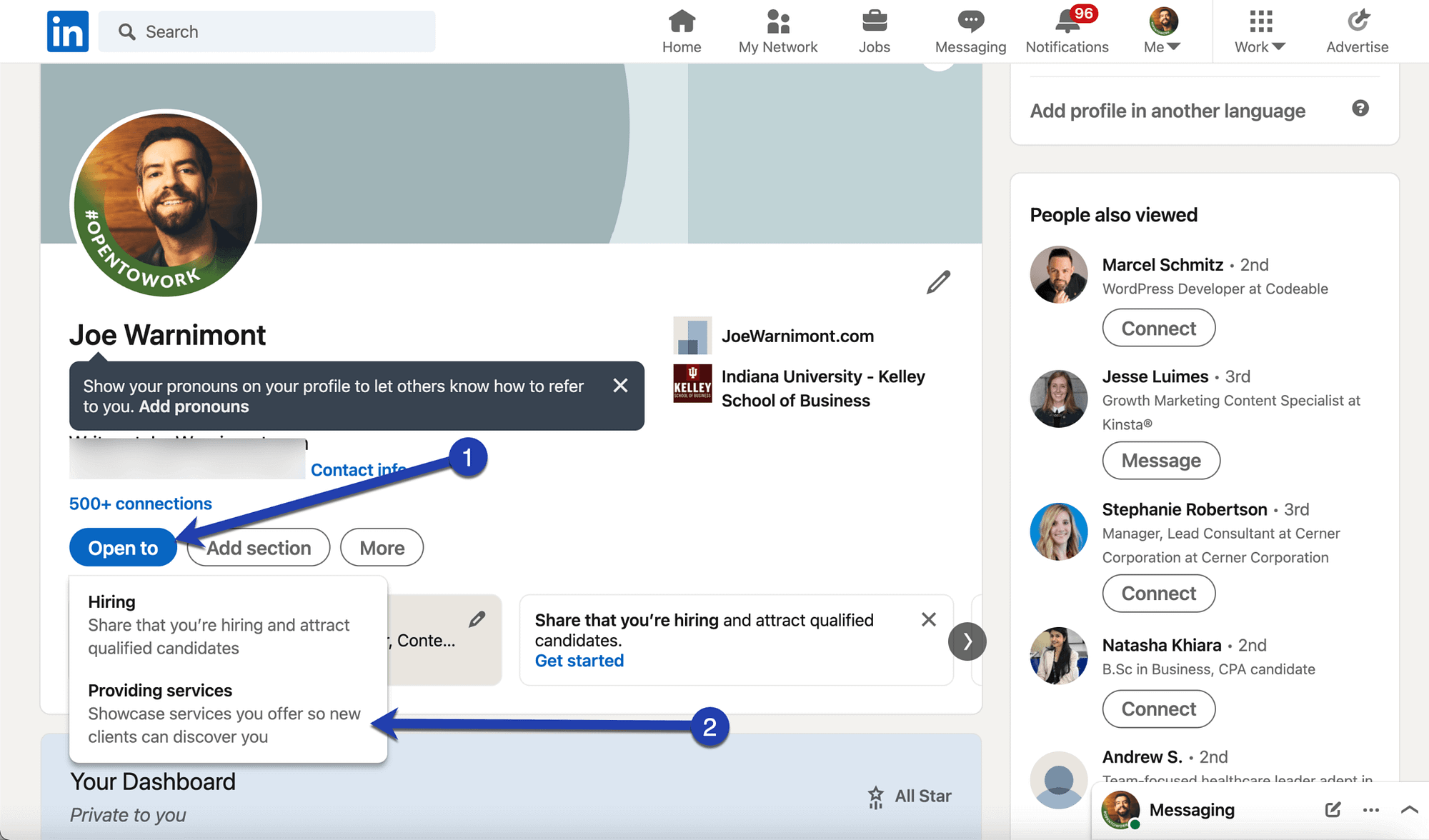1429x840 pixels.
Task: View 500+ connections
Action: 141,504
